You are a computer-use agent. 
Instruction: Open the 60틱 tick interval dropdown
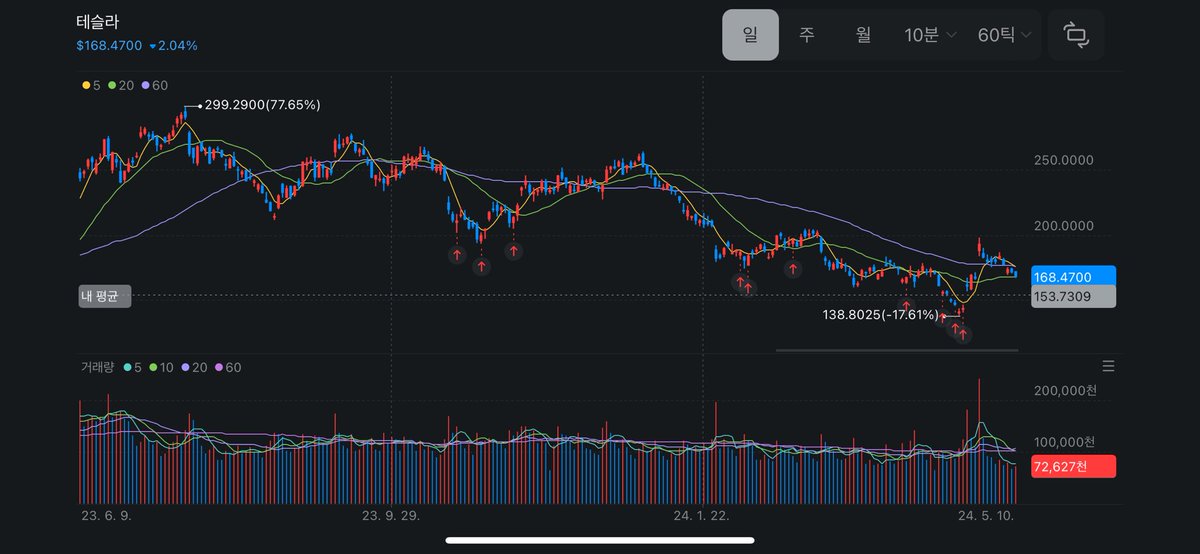tap(1004, 35)
